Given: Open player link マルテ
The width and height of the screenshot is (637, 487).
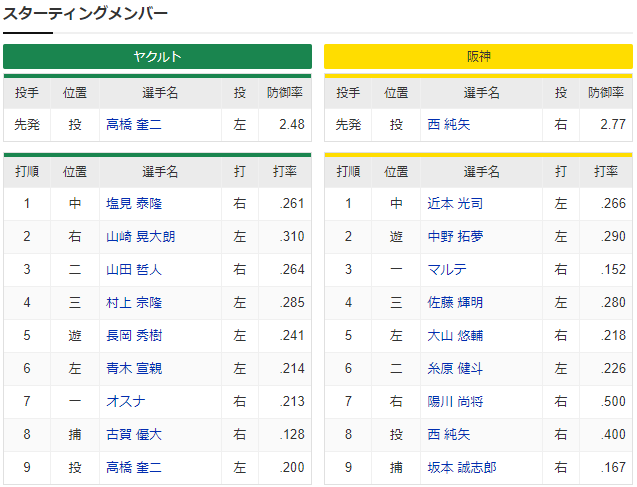Looking at the screenshot, I should (447, 269).
